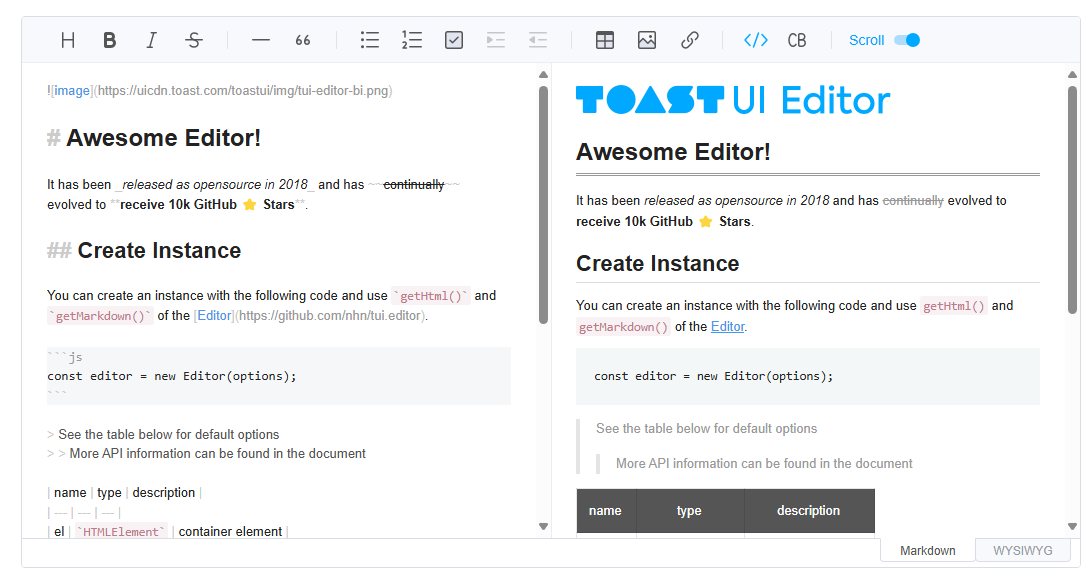Click "See the table below" quote in preview
The width and height of the screenshot is (1087, 581).
[706, 428]
